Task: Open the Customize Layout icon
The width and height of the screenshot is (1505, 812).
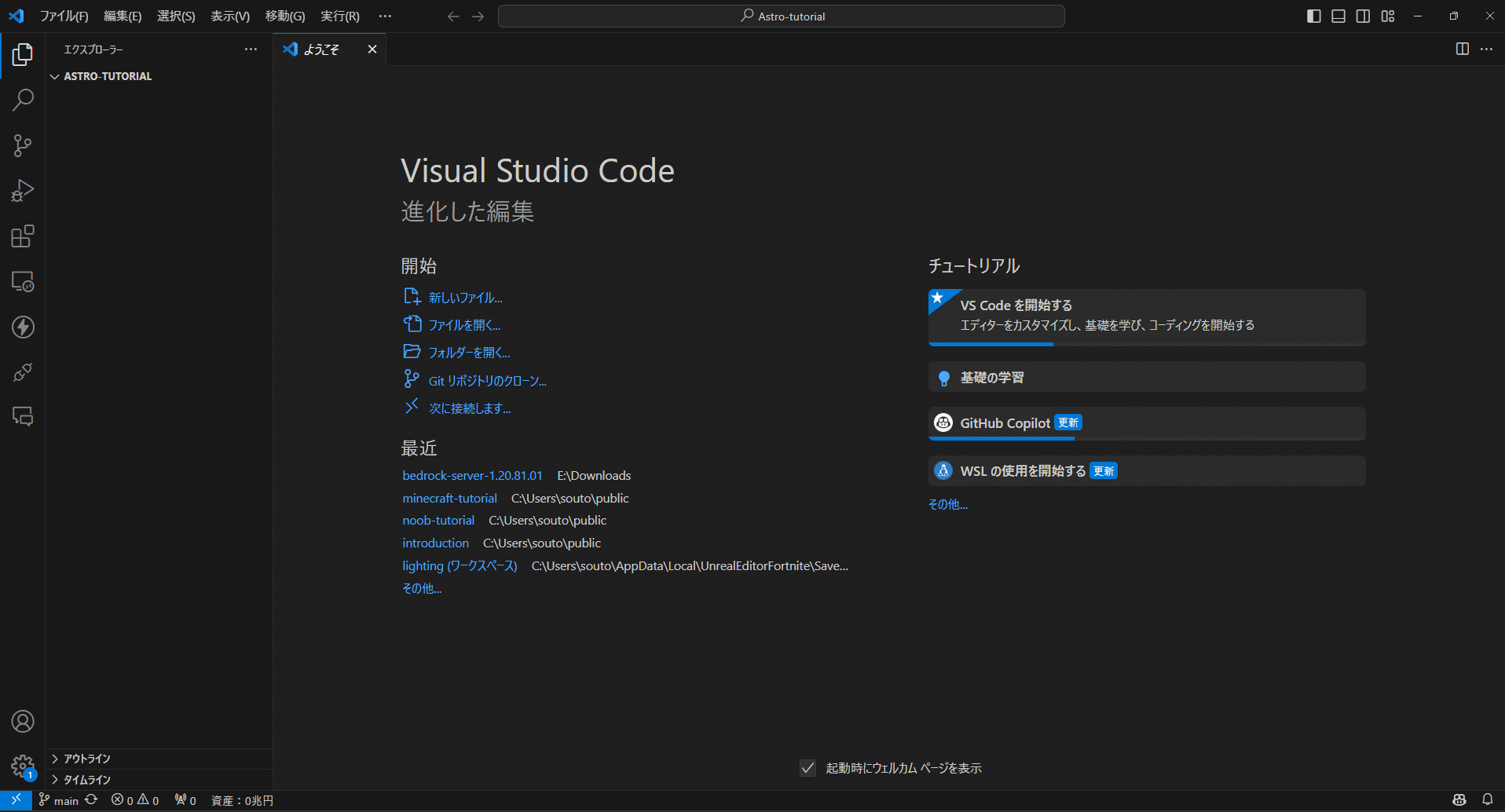Action: click(1388, 16)
